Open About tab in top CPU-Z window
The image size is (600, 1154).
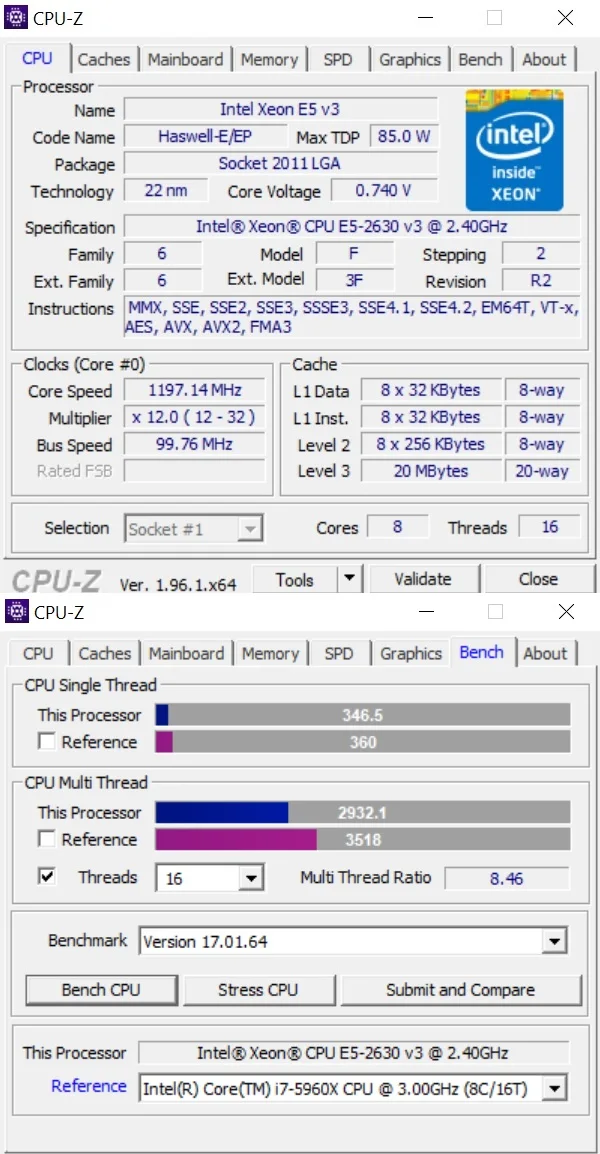point(544,60)
